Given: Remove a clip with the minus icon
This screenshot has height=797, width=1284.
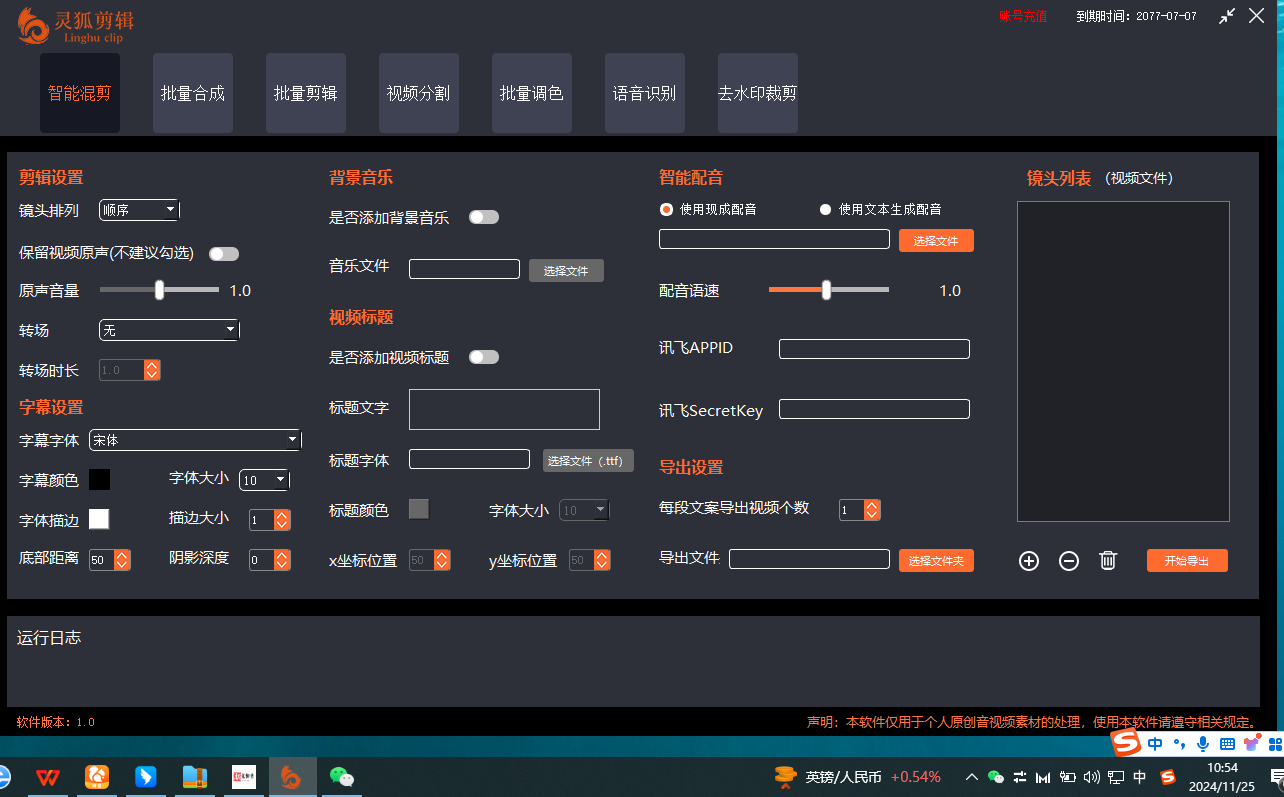Looking at the screenshot, I should pos(1069,561).
